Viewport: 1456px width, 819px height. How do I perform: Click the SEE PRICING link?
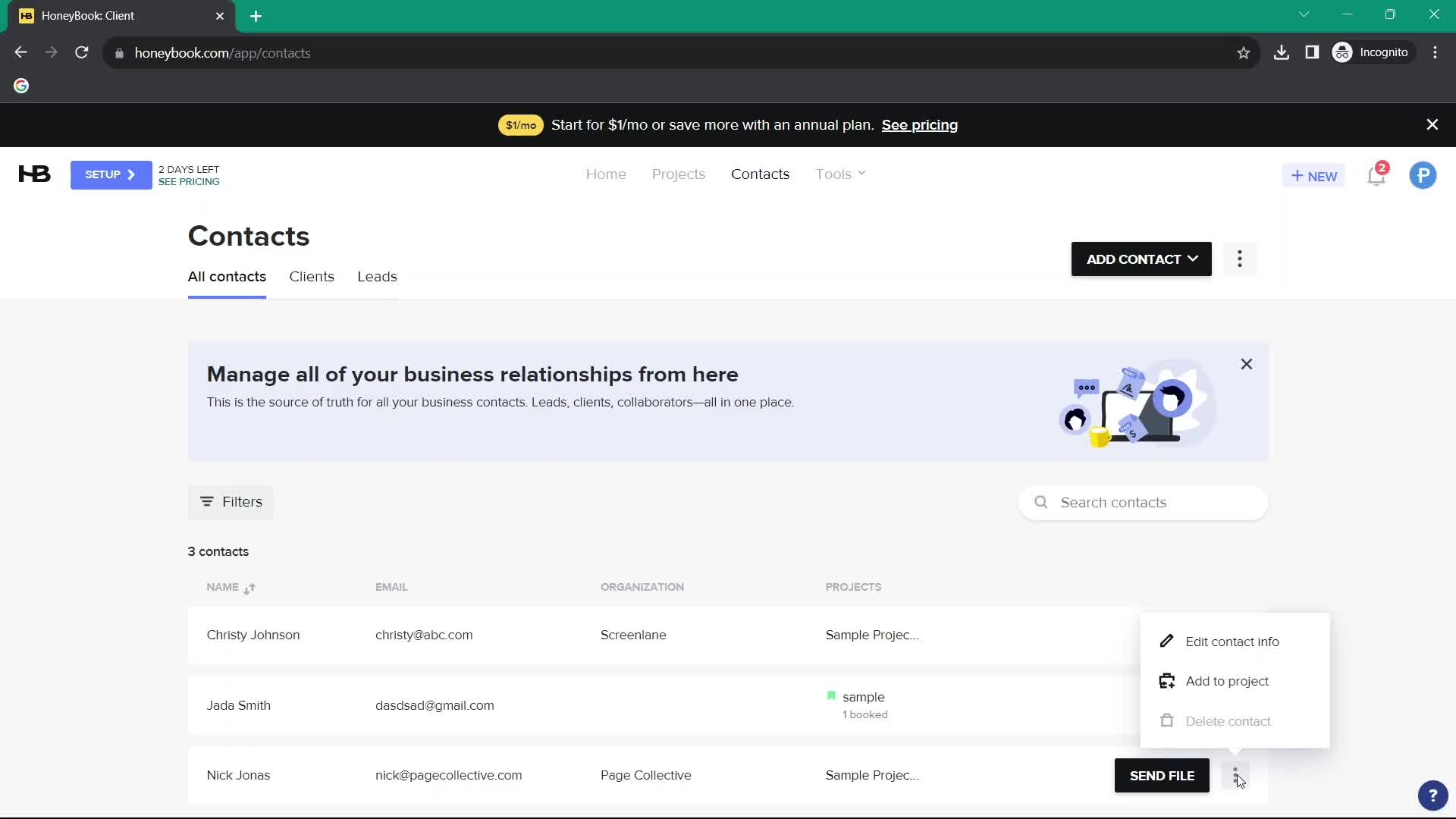click(188, 181)
